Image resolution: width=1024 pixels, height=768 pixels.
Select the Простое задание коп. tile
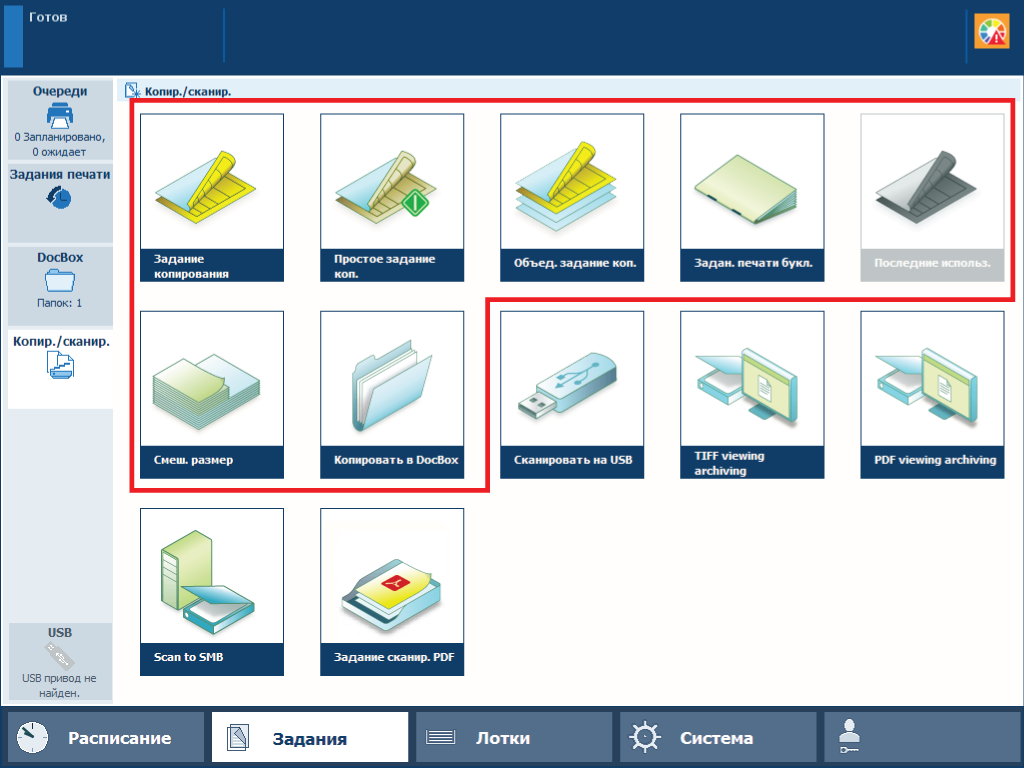pos(392,197)
